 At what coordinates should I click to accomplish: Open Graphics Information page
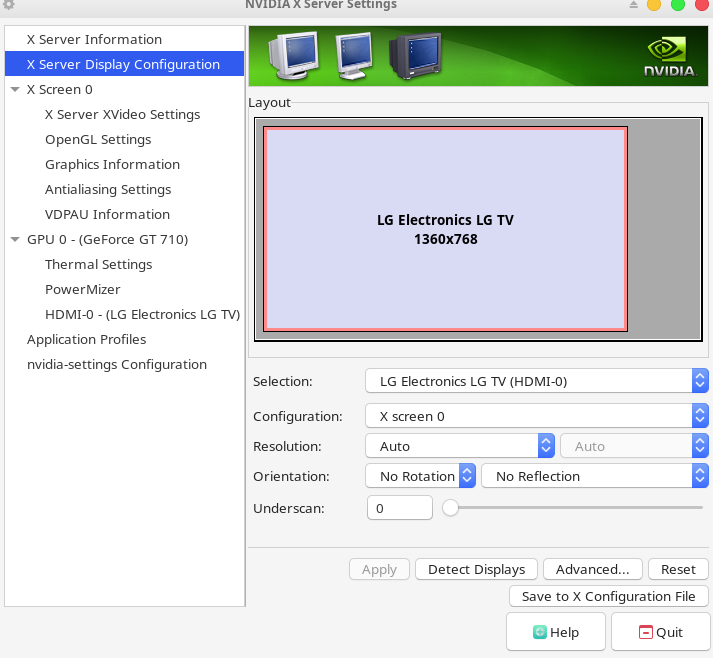(112, 165)
